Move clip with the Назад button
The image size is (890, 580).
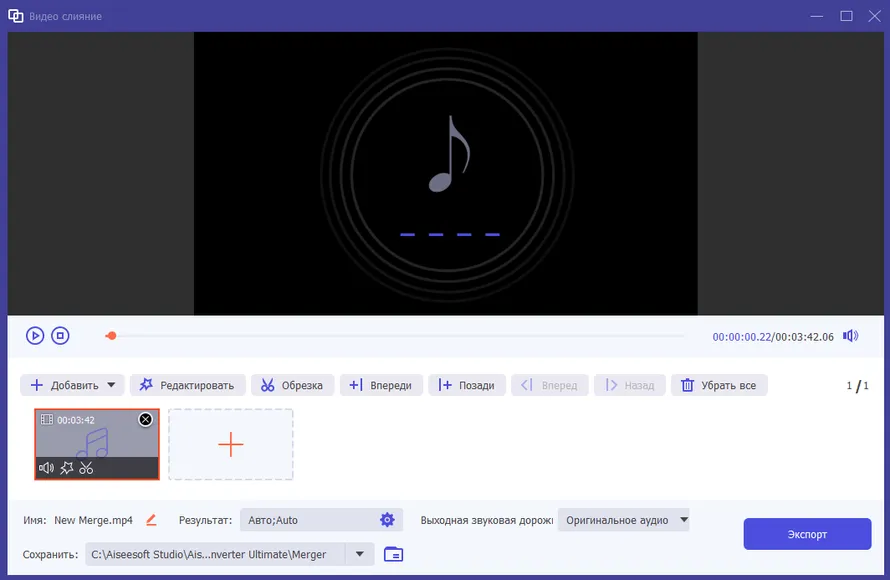pyautogui.click(x=629, y=385)
